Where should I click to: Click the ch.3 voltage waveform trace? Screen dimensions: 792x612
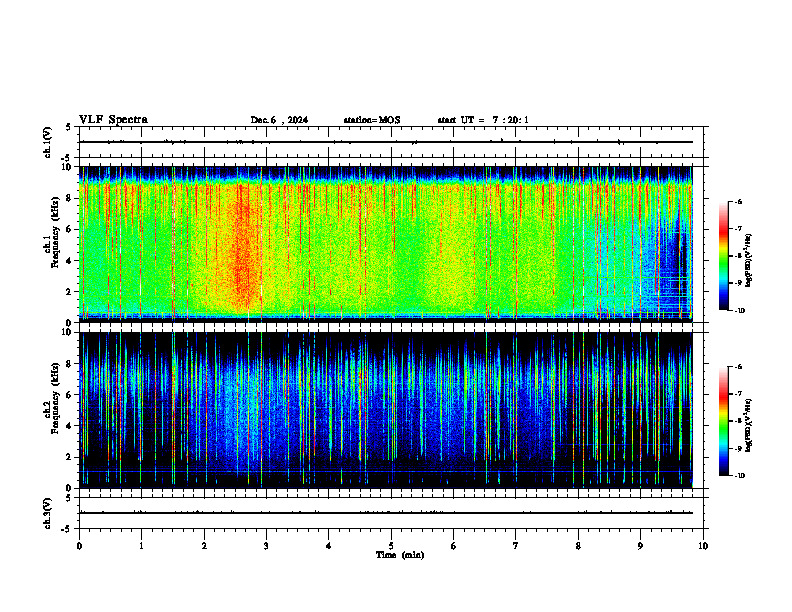(x=385, y=513)
